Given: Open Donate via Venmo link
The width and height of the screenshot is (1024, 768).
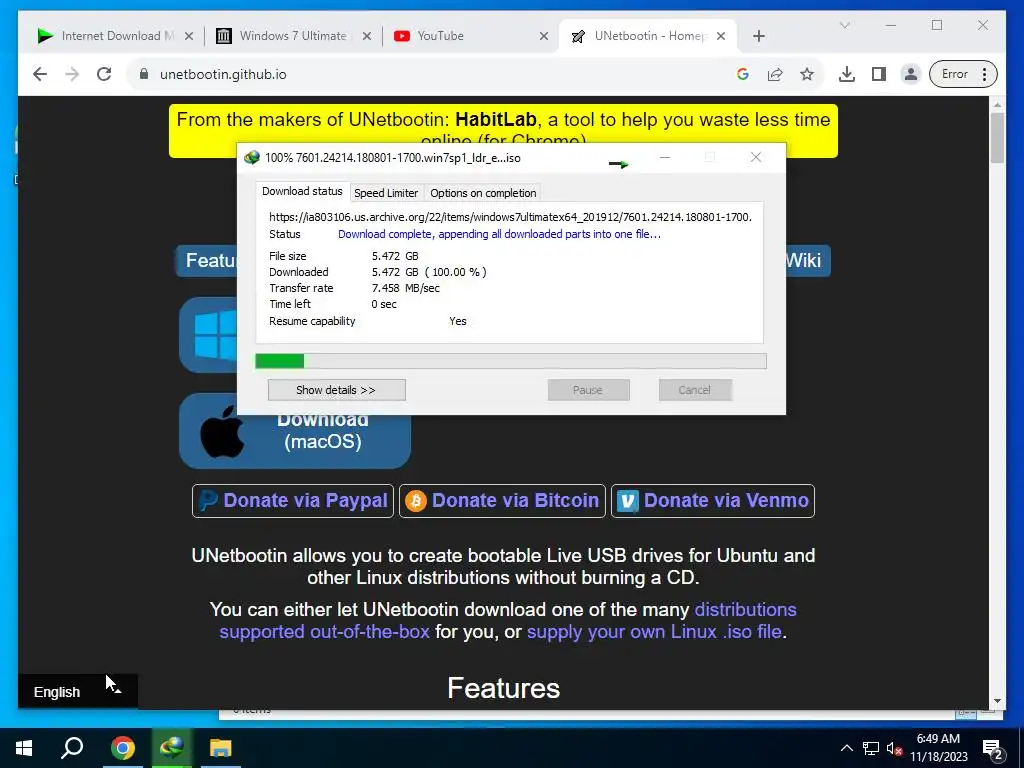Looking at the screenshot, I should pos(712,501).
